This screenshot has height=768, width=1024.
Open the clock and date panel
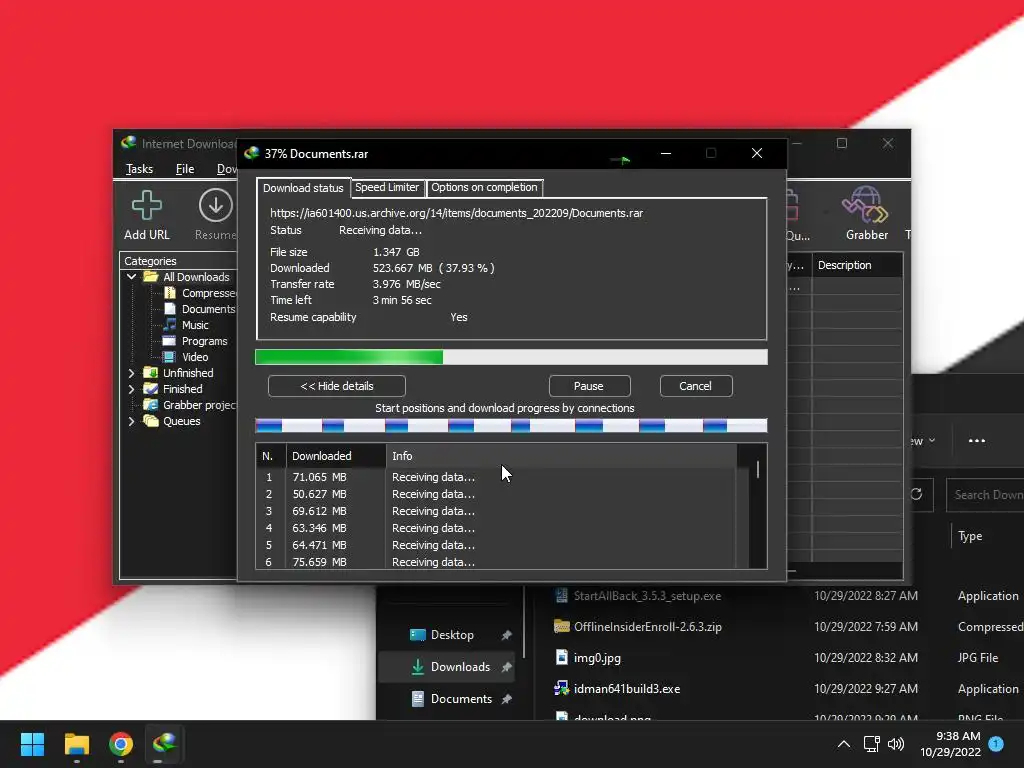coord(950,744)
